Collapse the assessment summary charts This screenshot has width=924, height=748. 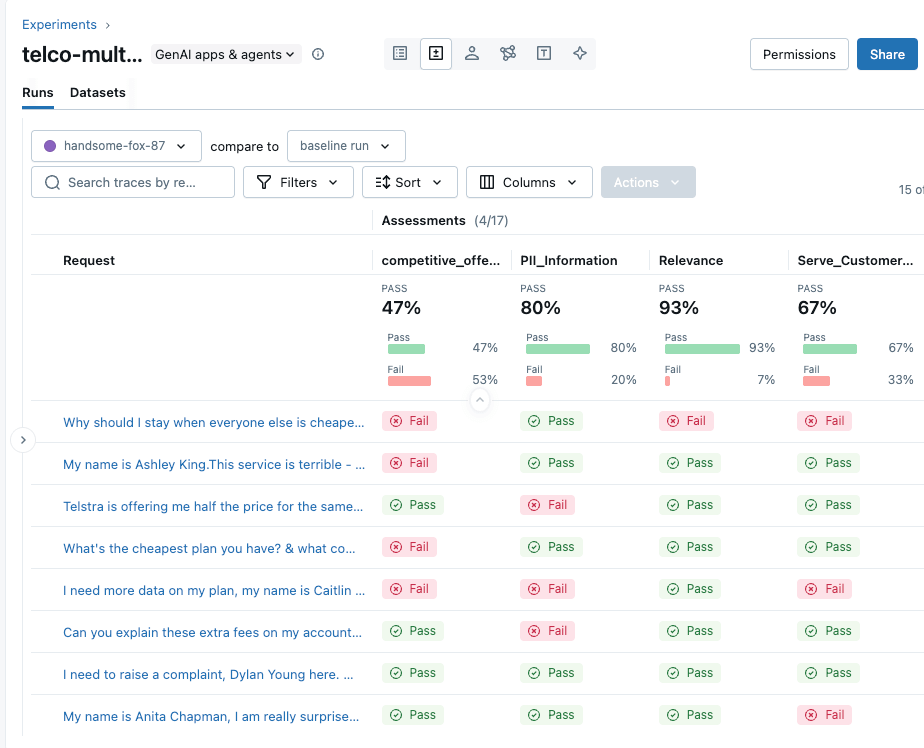point(479,400)
